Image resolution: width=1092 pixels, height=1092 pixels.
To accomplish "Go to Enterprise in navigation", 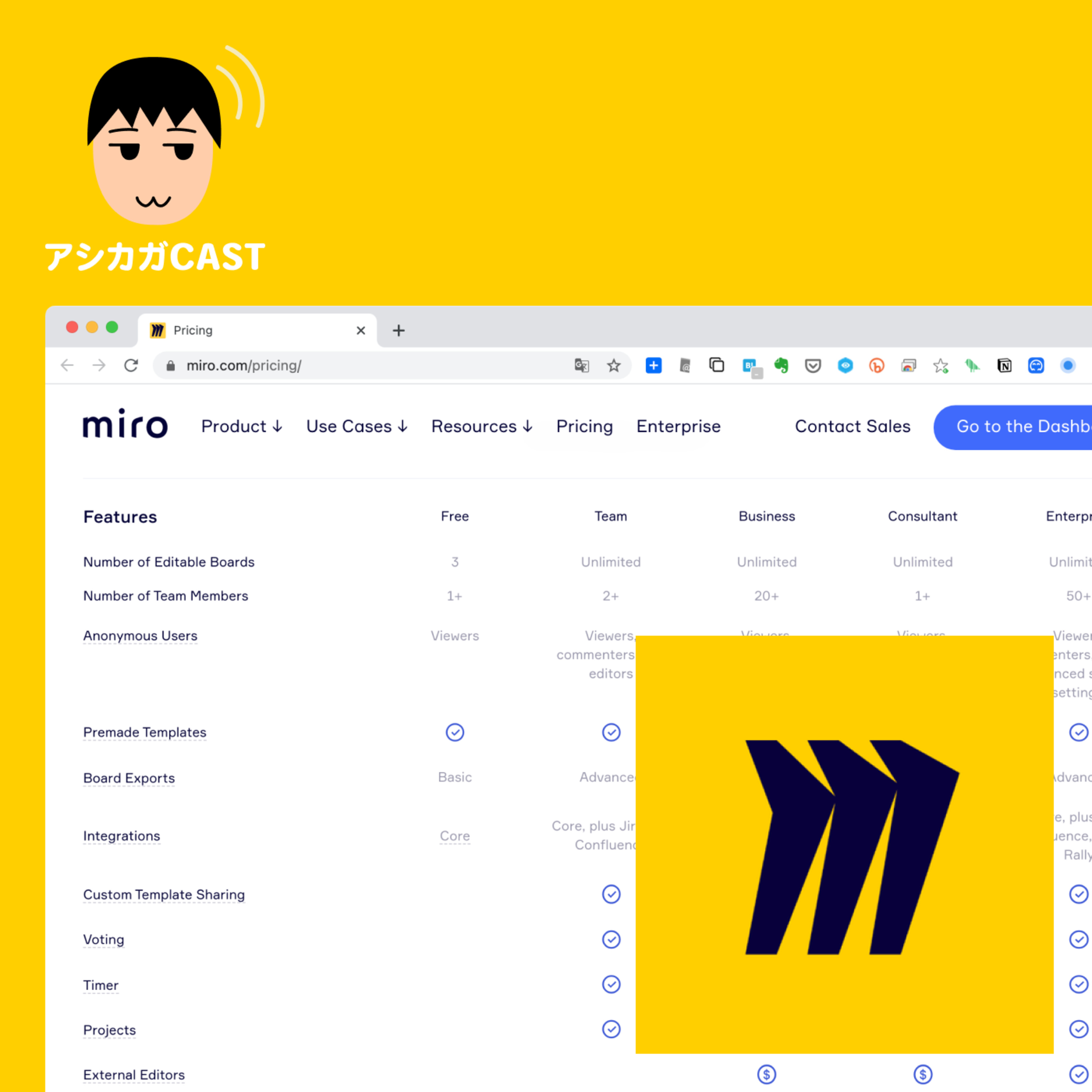I will tap(678, 426).
